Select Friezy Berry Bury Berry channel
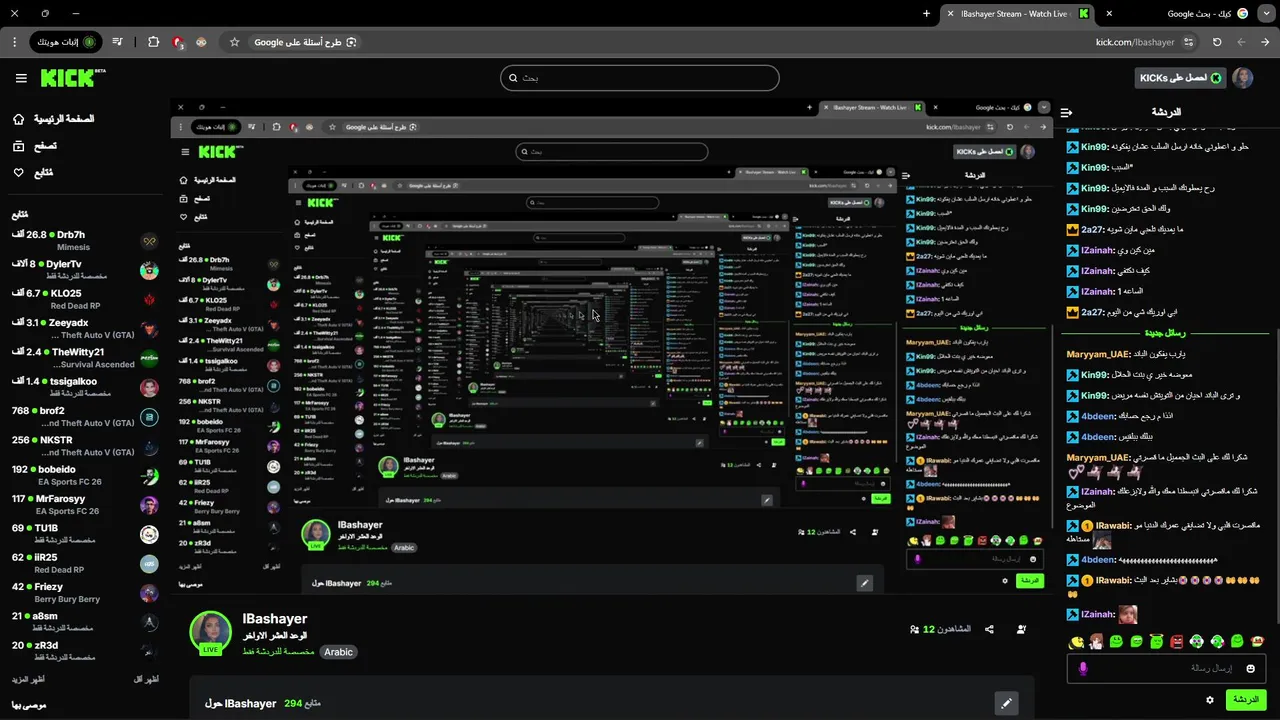The height and width of the screenshot is (720, 1280). pyautogui.click(x=85, y=592)
